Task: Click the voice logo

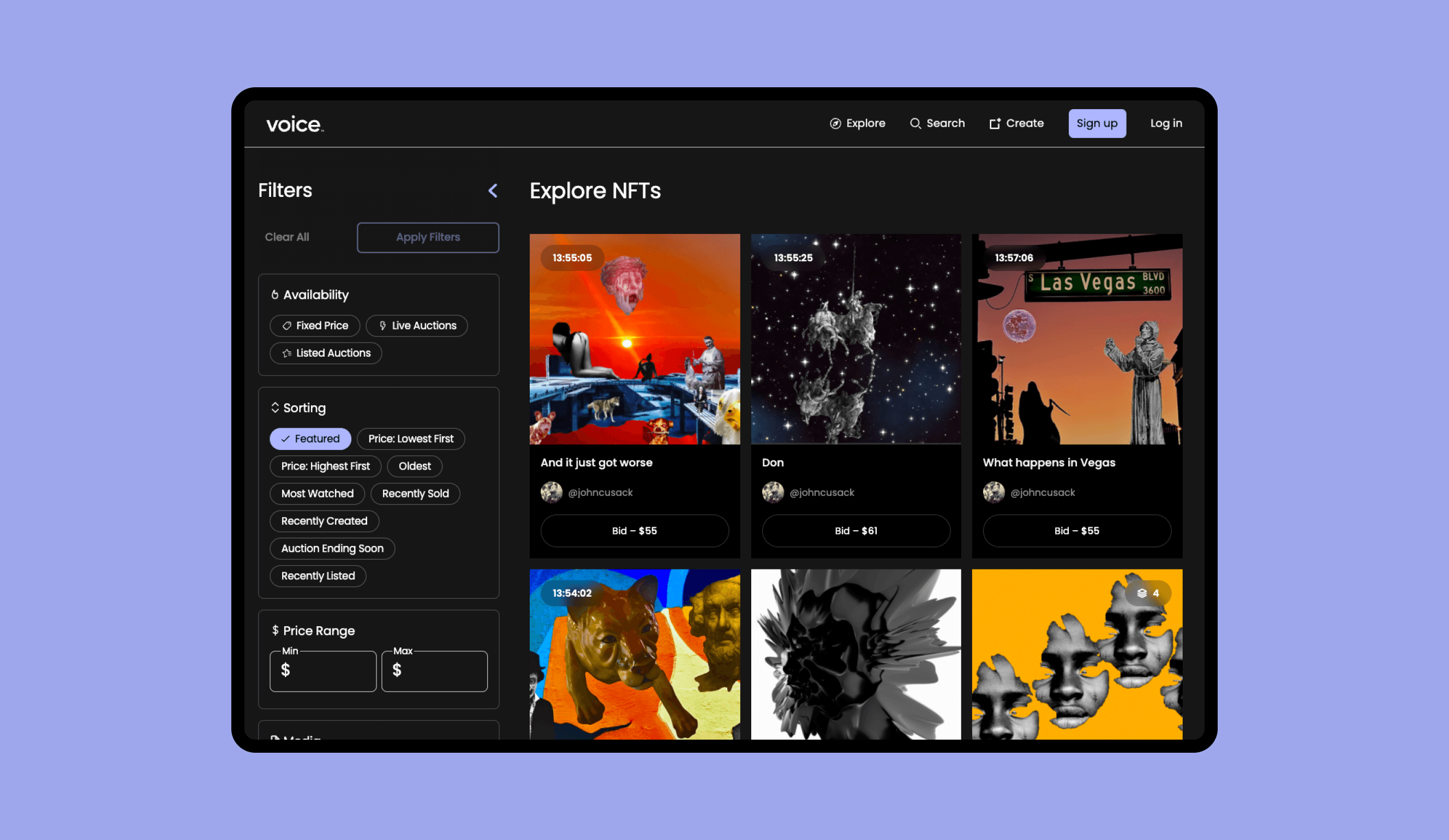Action: pyautogui.click(x=295, y=124)
